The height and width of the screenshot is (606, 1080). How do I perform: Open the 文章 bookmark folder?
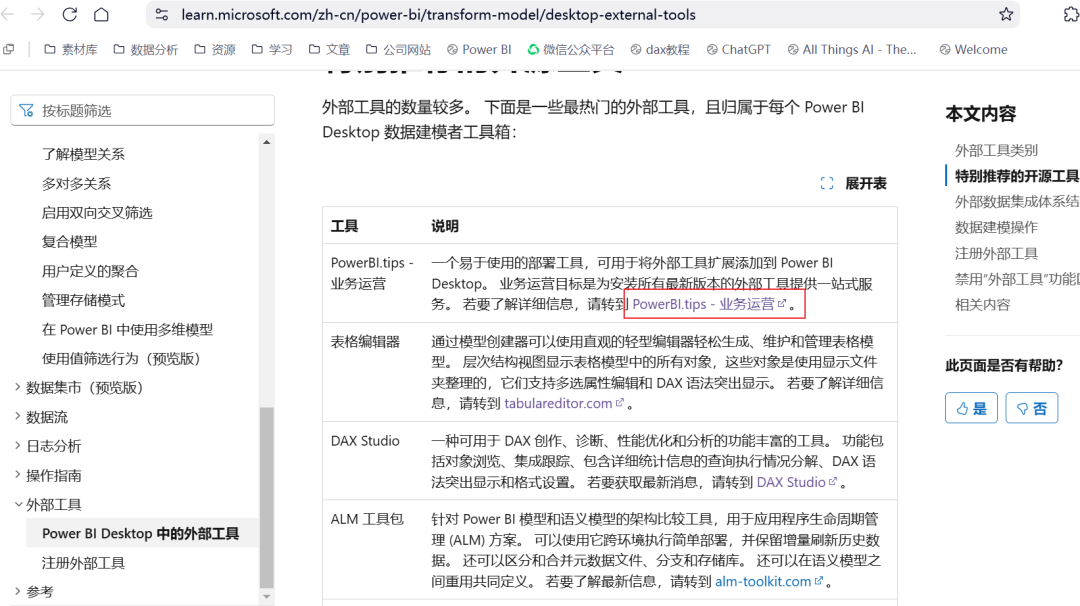click(x=329, y=50)
